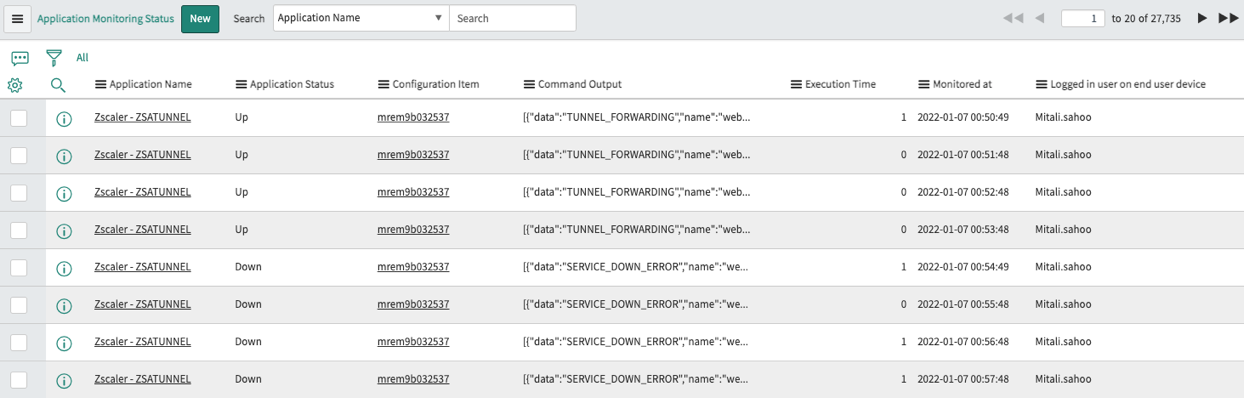Preview record monitored at 00:55:48
Screen dimensions: 1244x398
tap(64, 306)
